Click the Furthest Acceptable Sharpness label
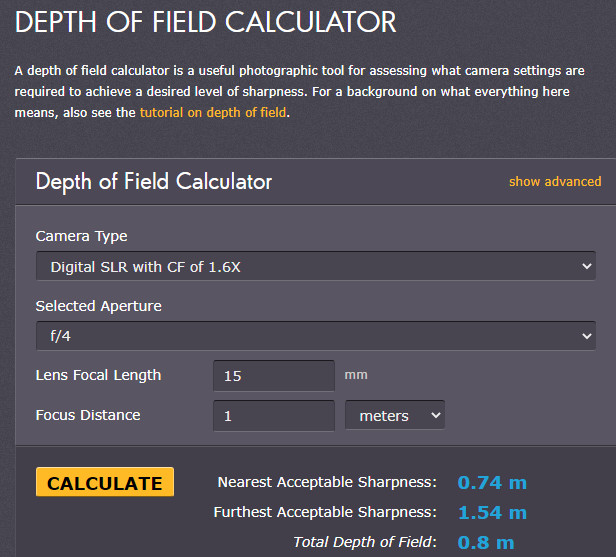 [325, 512]
